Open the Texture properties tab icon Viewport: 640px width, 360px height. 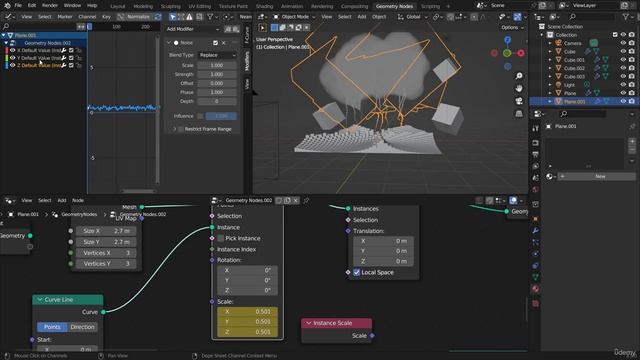click(x=536, y=304)
